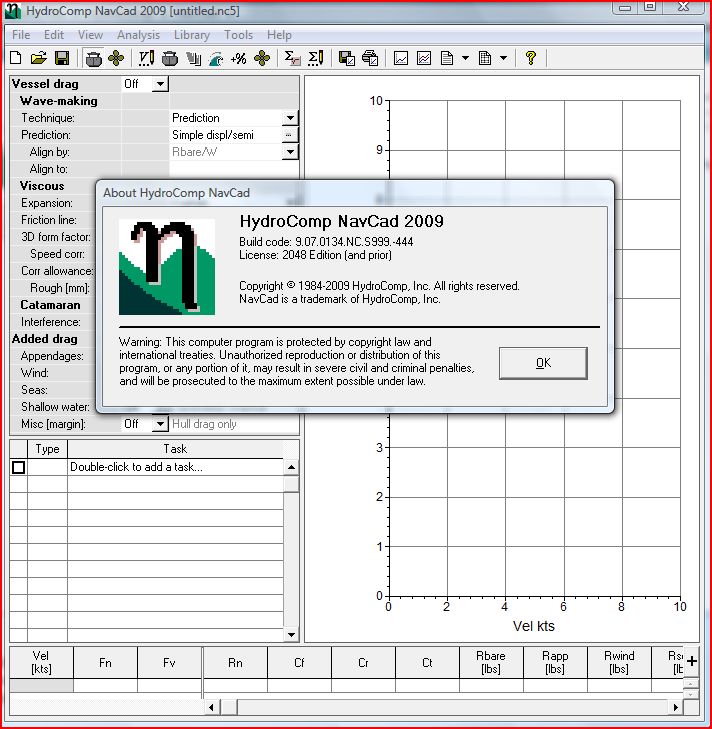Click the Prediction ellipsis browse button
This screenshot has width=712, height=729.
click(x=289, y=135)
